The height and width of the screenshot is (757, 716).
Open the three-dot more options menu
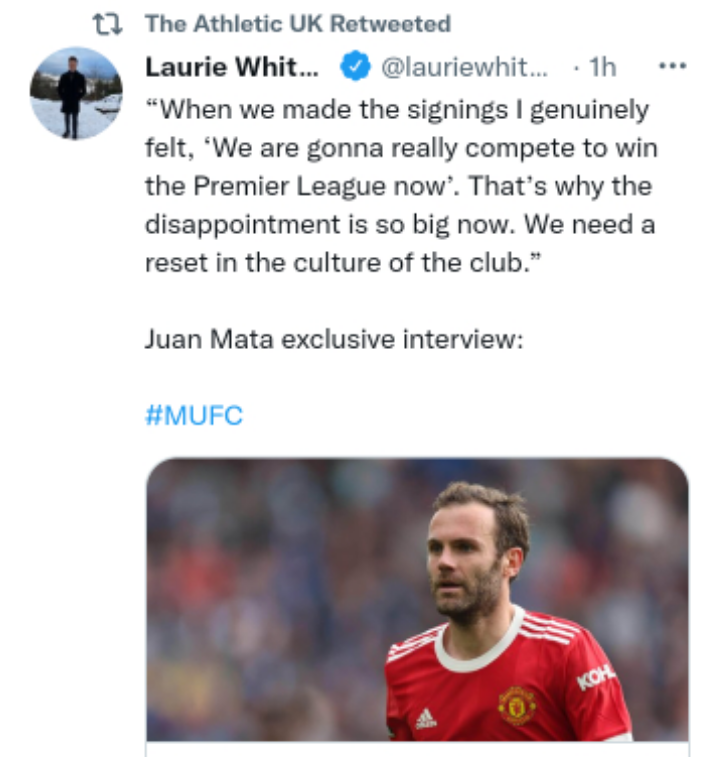point(673,66)
